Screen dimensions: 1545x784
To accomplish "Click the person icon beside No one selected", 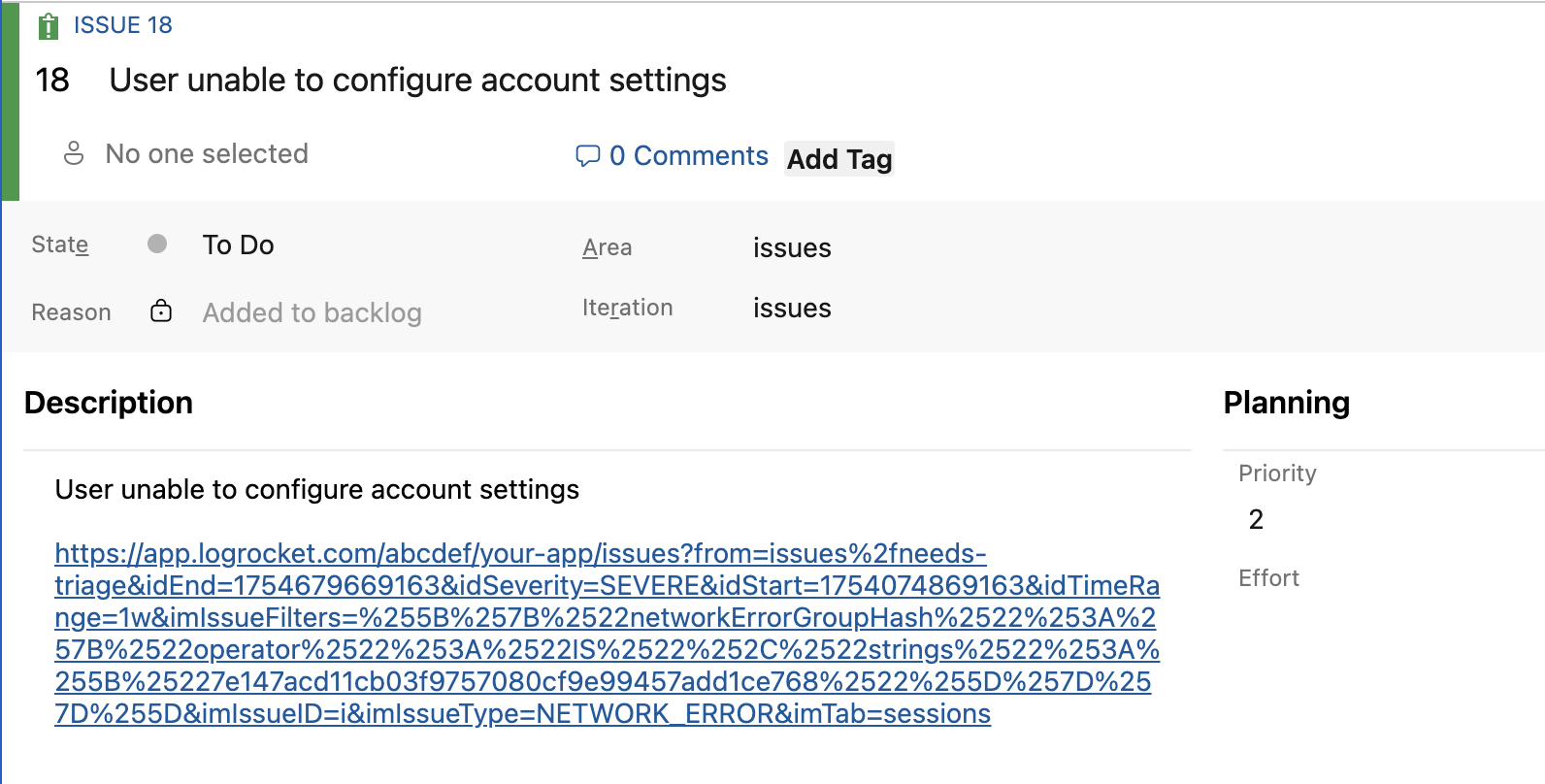I will pos(74,153).
